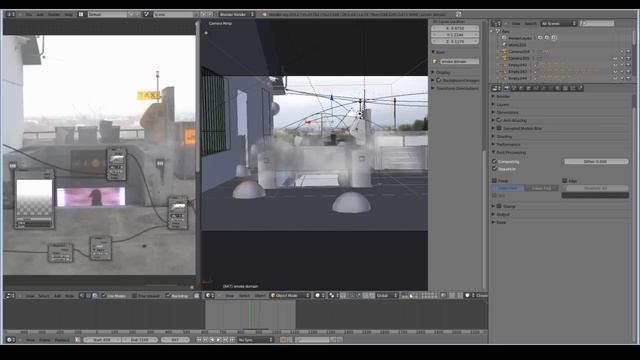Enable the Edge checkbox
The width and height of the screenshot is (640, 360).
565,180
